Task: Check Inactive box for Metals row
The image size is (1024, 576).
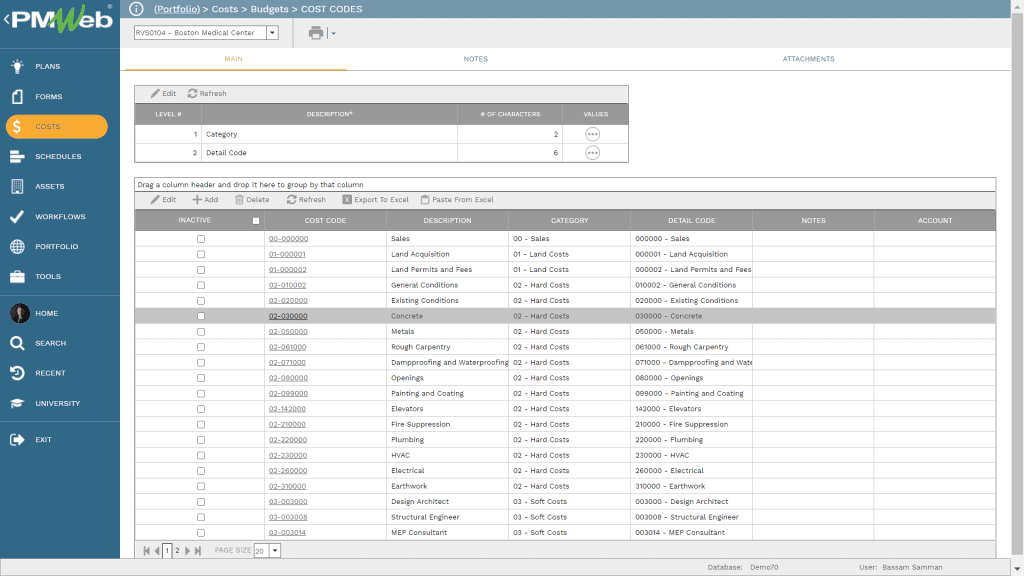Action: (x=200, y=332)
